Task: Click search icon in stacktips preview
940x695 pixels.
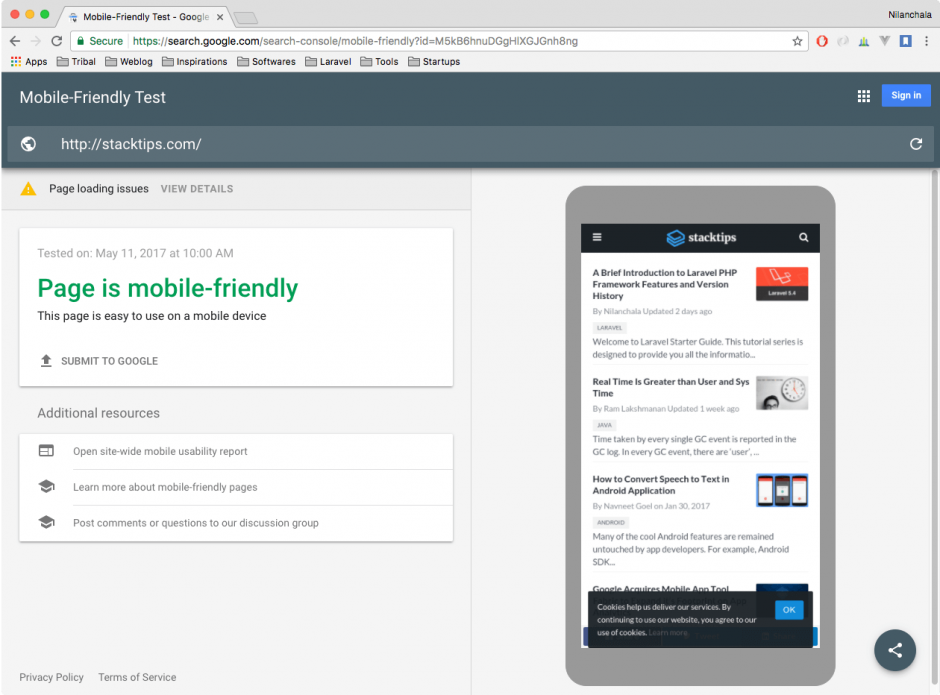Action: (x=803, y=238)
